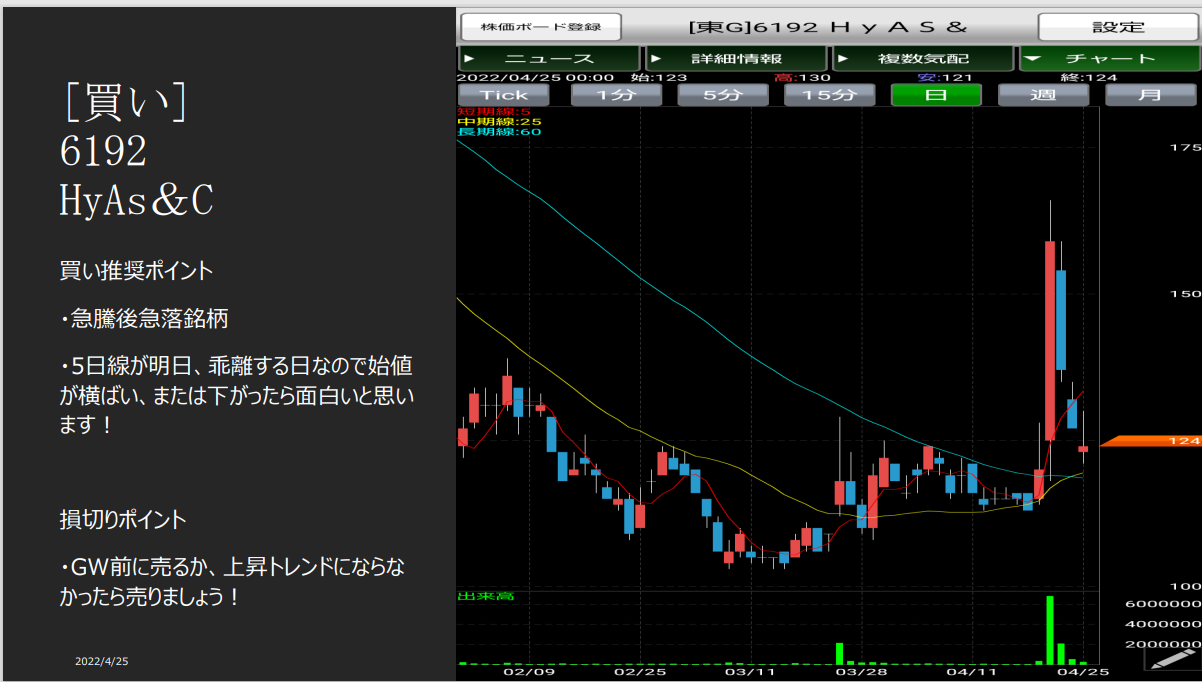Select the 日 daily chart interval
This screenshot has width=1202, height=682.
pyautogui.click(x=937, y=95)
